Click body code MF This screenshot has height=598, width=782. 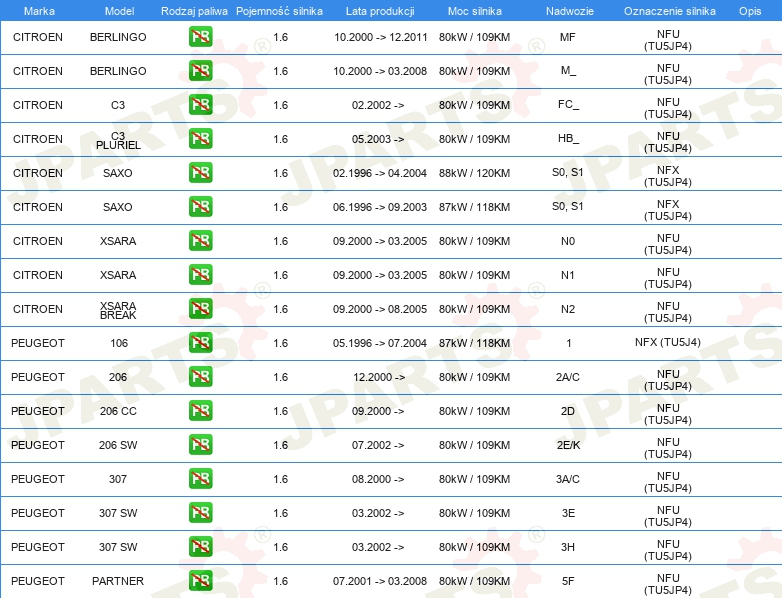[568, 37]
